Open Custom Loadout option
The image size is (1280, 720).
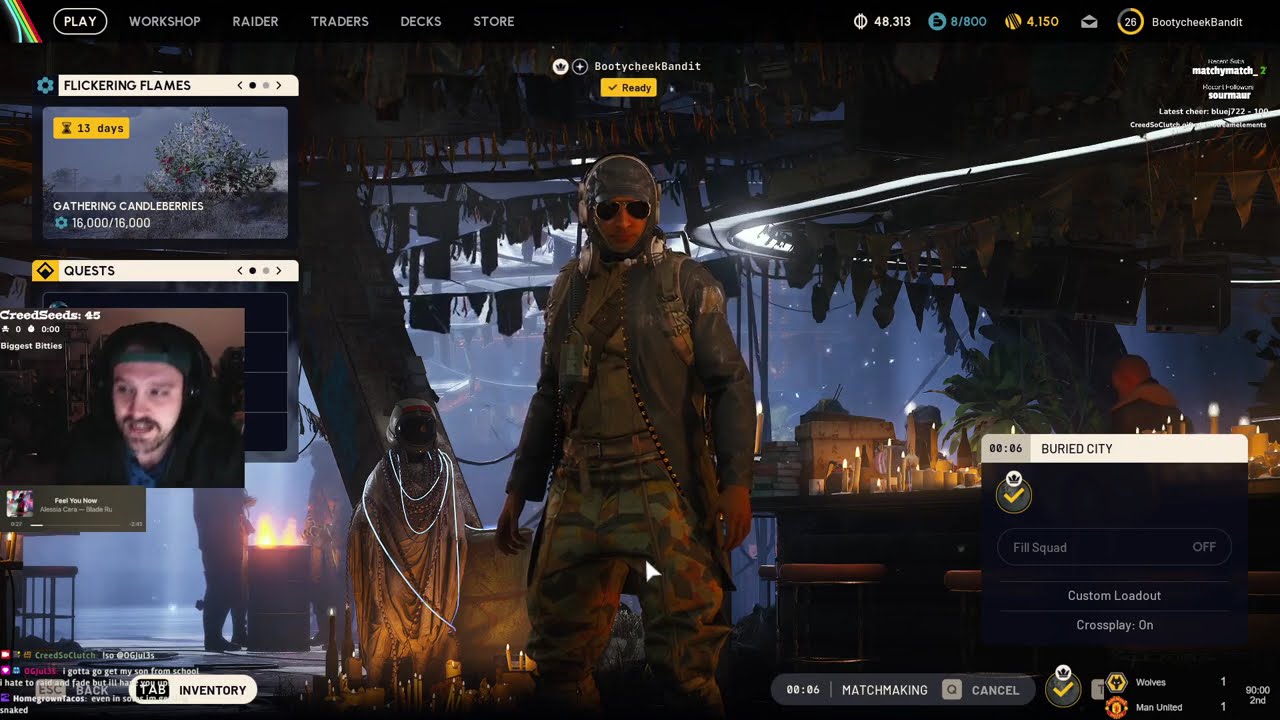(x=1114, y=595)
